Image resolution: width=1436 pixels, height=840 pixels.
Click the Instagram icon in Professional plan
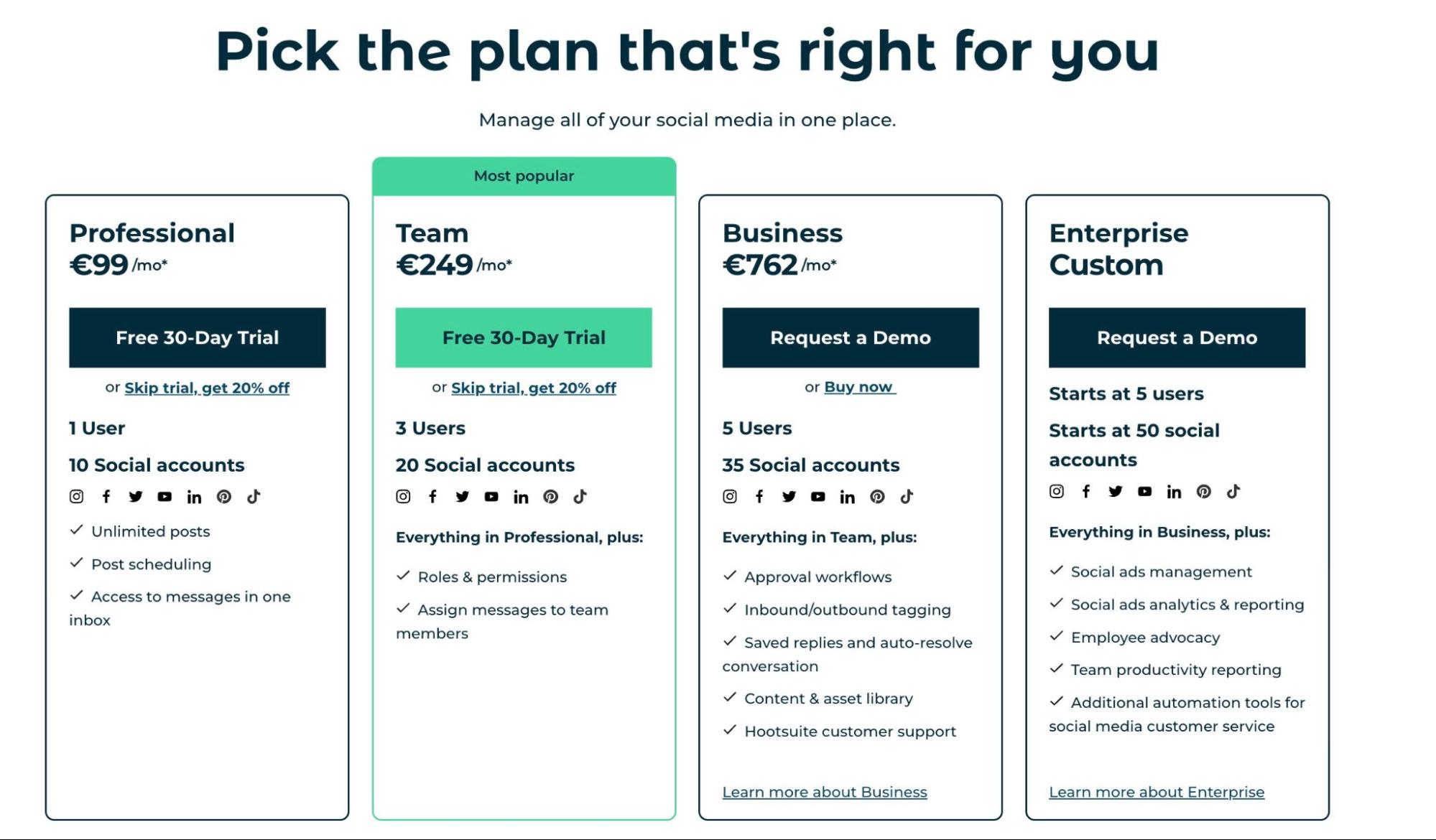click(x=76, y=497)
